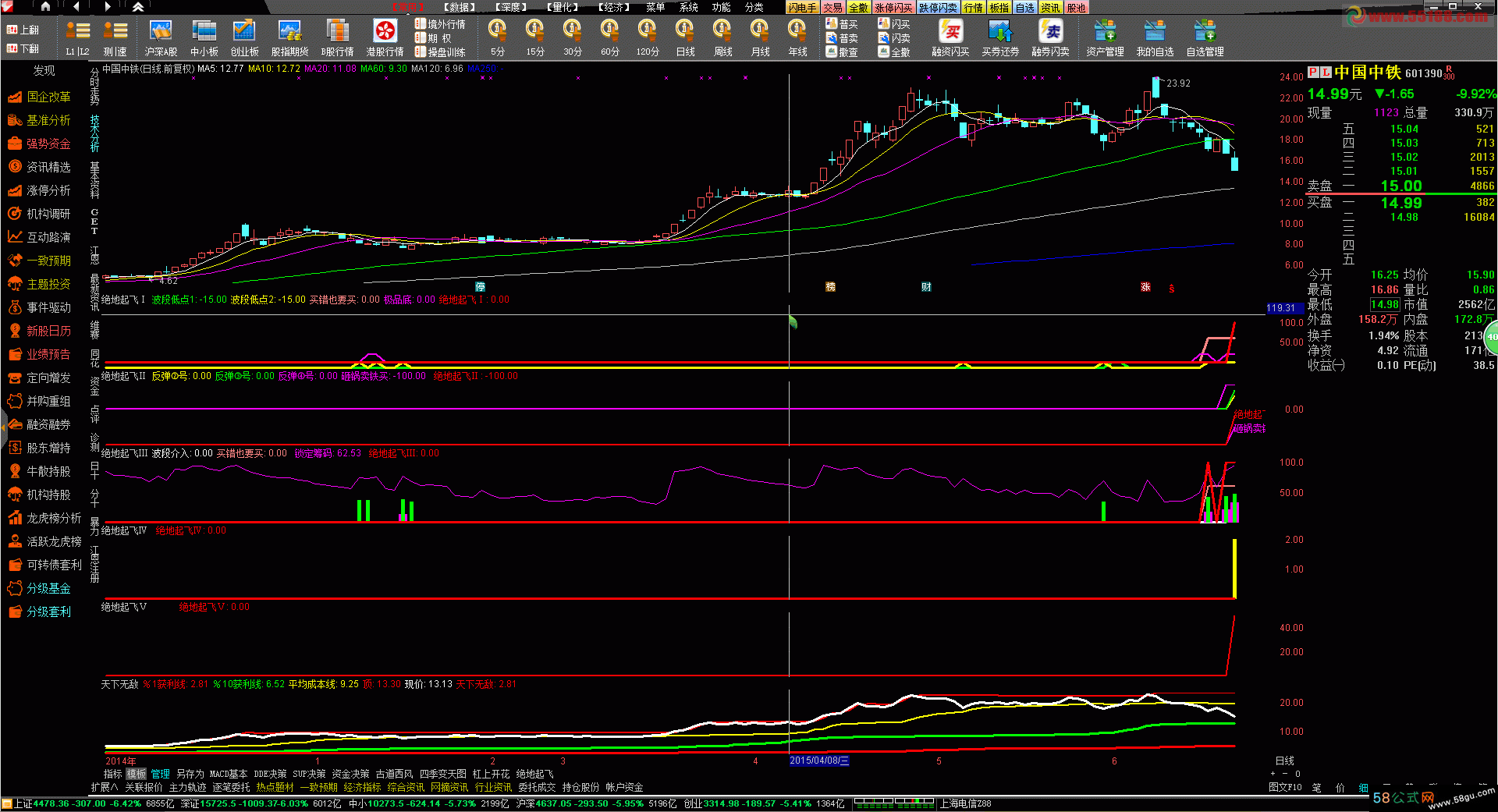1498x812 pixels.
Task: Open the 主力轨迹 bottom tab
Action: point(187,788)
